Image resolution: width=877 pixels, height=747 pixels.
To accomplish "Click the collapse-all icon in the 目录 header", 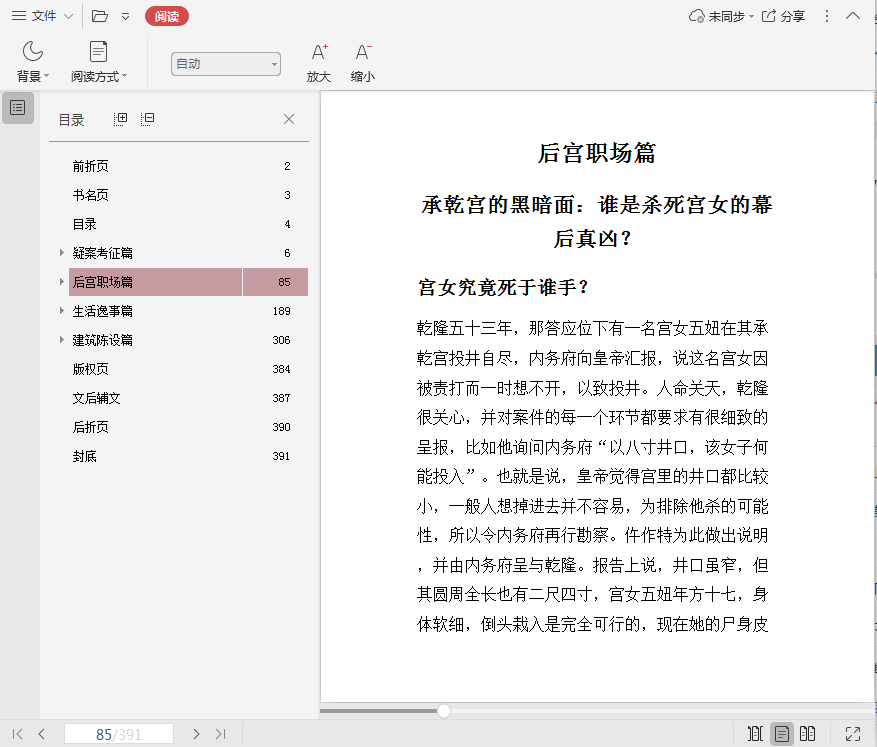I will pyautogui.click(x=148, y=119).
